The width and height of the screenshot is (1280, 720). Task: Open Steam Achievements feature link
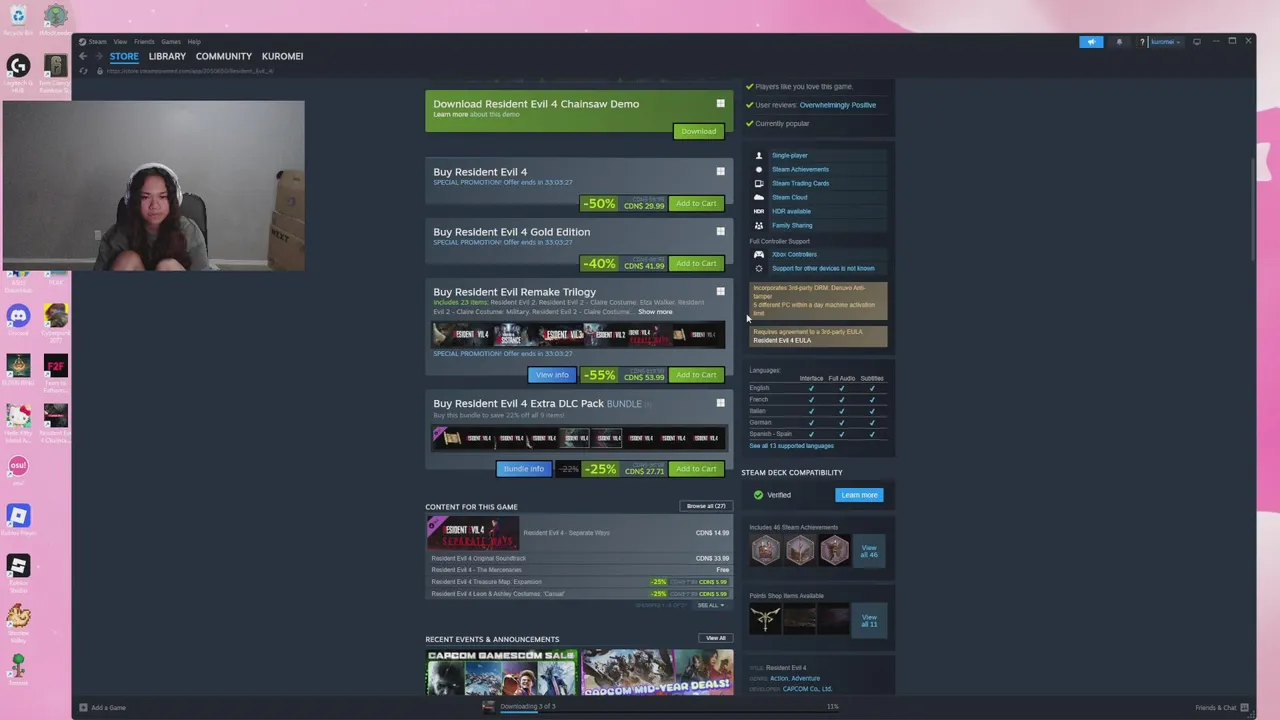pyautogui.click(x=800, y=170)
